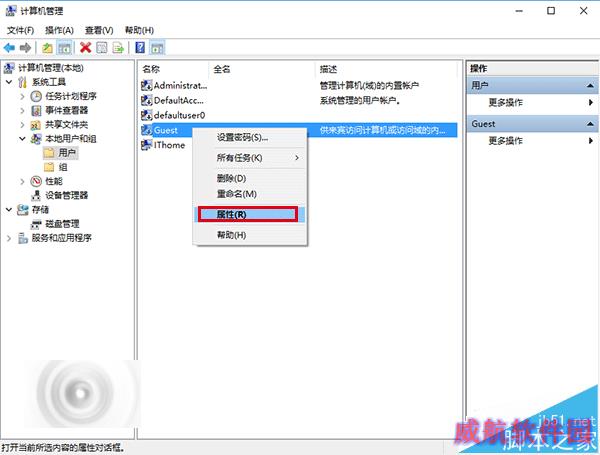Select the 组 folder in the tree
Viewport: 600px width, 455px height.
56,167
